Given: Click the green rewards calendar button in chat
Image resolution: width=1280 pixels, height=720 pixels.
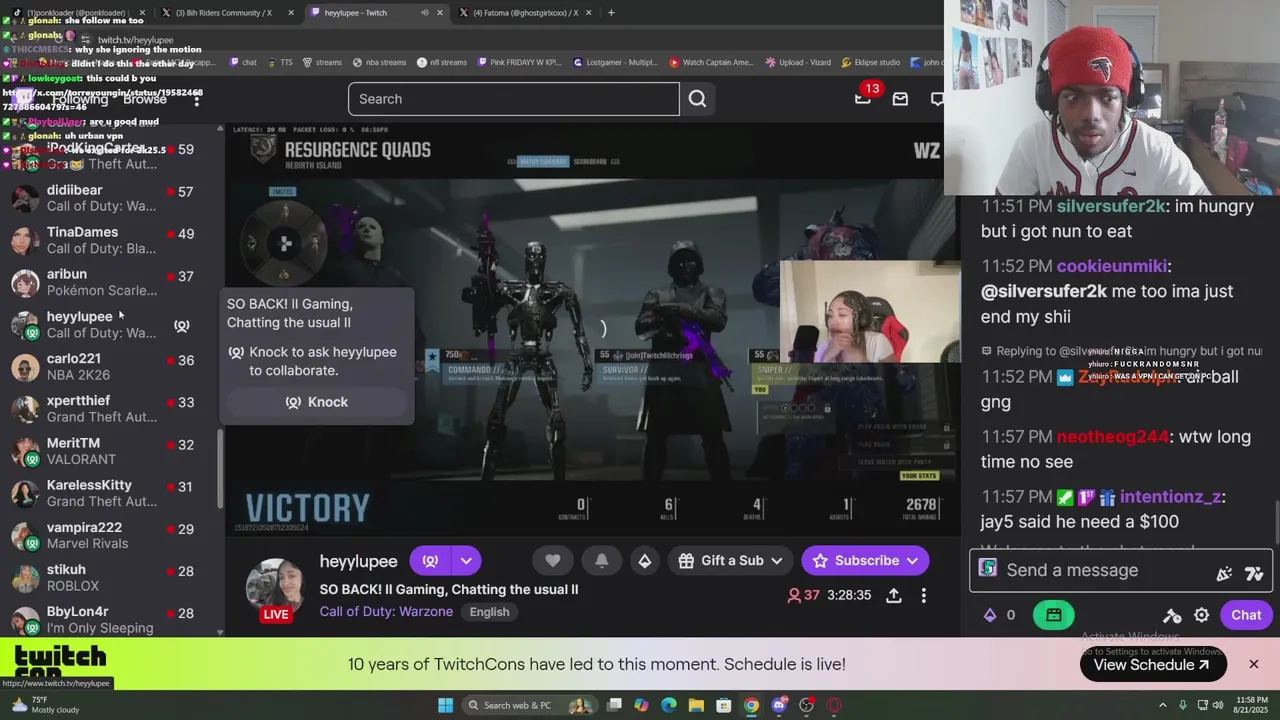Looking at the screenshot, I should point(1054,615).
